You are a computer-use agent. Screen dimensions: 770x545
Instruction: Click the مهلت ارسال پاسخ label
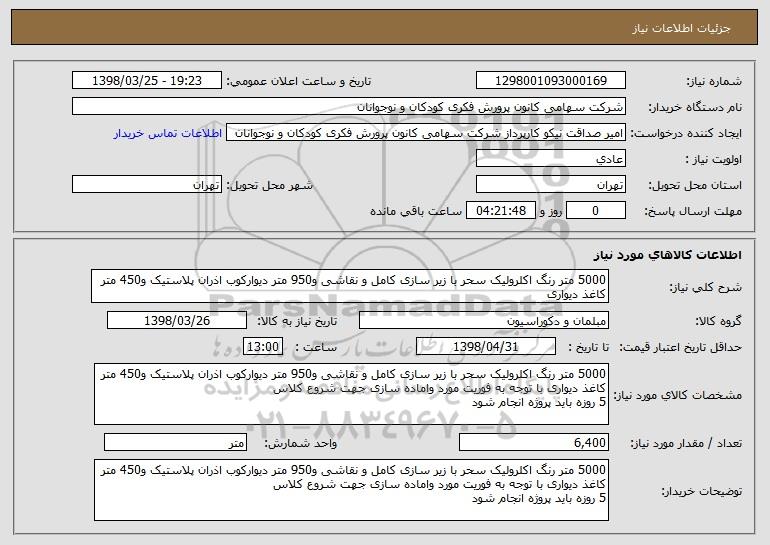coord(693,211)
